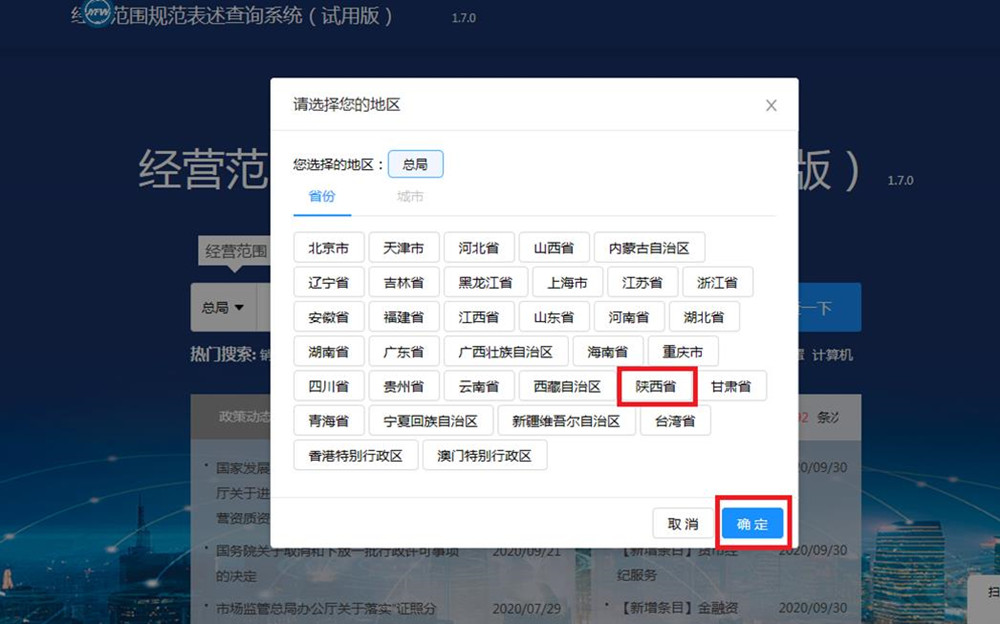Switch to the 省份 tab
Image resolution: width=1000 pixels, height=624 pixels.
tap(322, 197)
